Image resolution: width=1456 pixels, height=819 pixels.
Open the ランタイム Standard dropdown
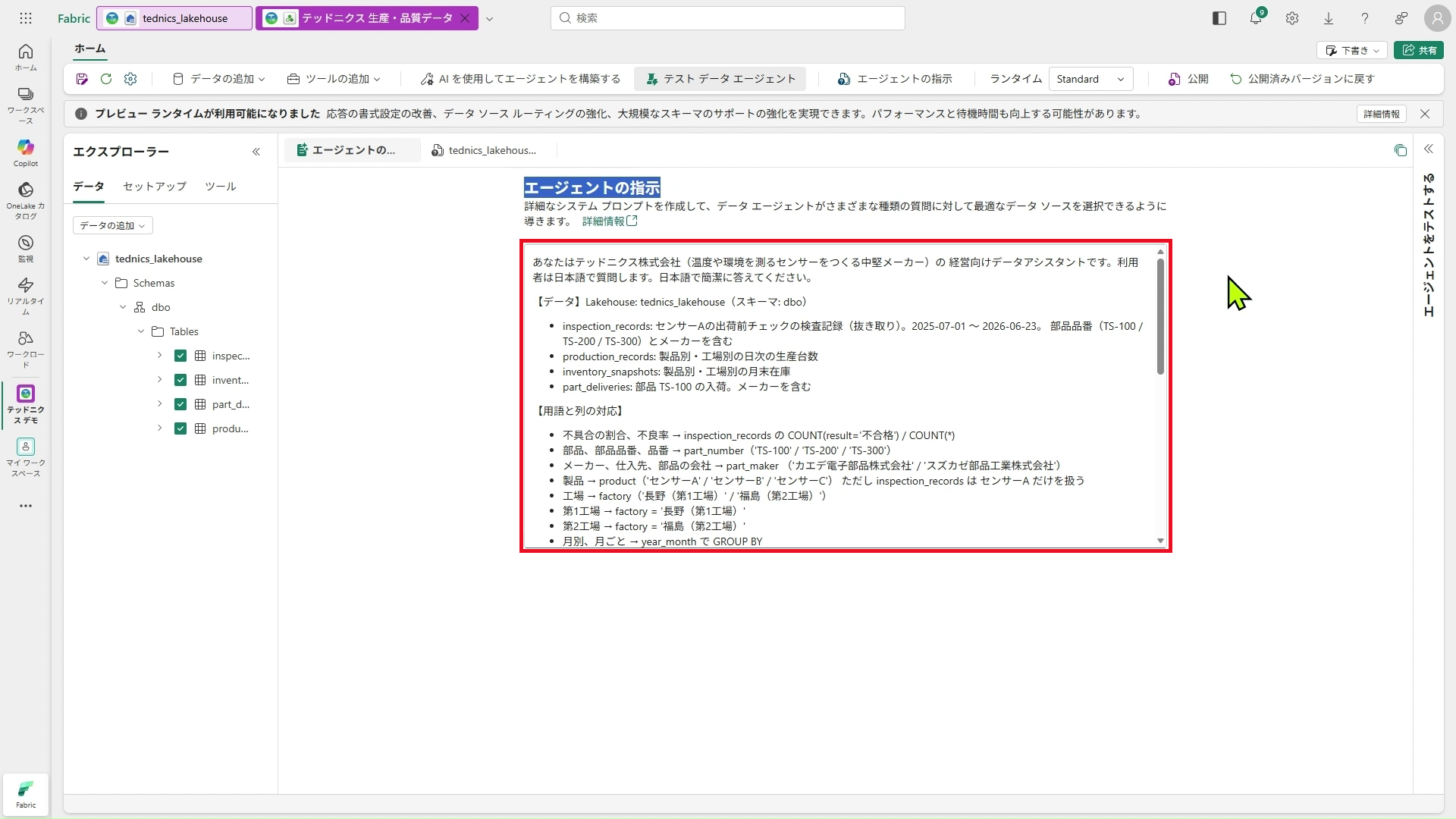(1090, 79)
